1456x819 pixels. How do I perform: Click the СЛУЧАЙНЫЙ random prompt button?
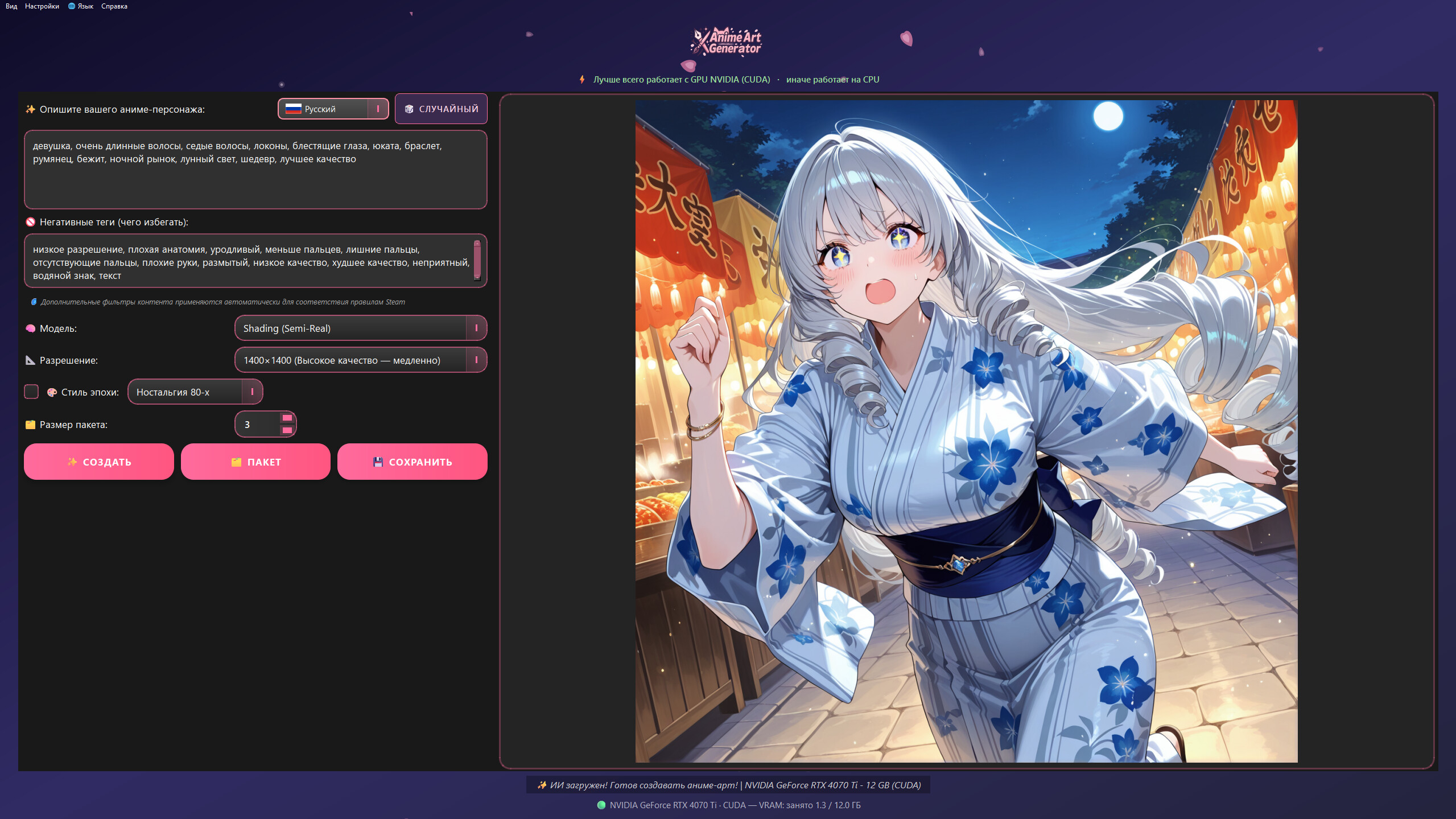(x=441, y=109)
